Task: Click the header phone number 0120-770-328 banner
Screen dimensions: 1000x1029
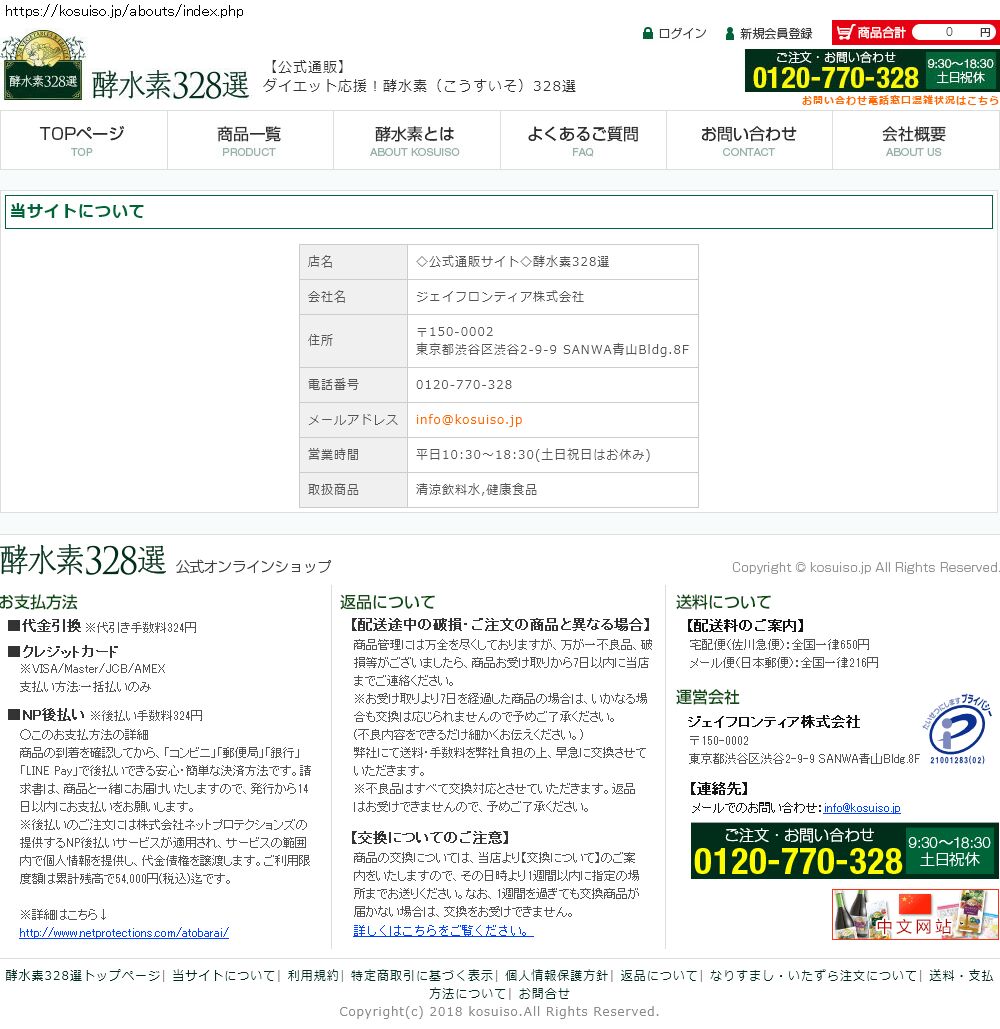Action: coord(870,71)
